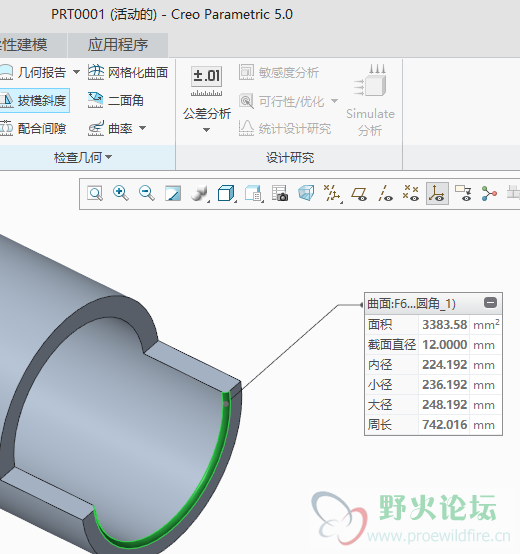Click the 周长 row label
Image resolution: width=520 pixels, height=554 pixels.
pos(380,424)
